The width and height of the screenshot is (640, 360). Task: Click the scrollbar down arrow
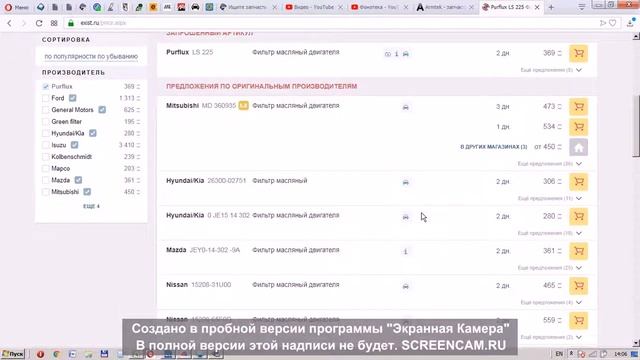[636, 344]
